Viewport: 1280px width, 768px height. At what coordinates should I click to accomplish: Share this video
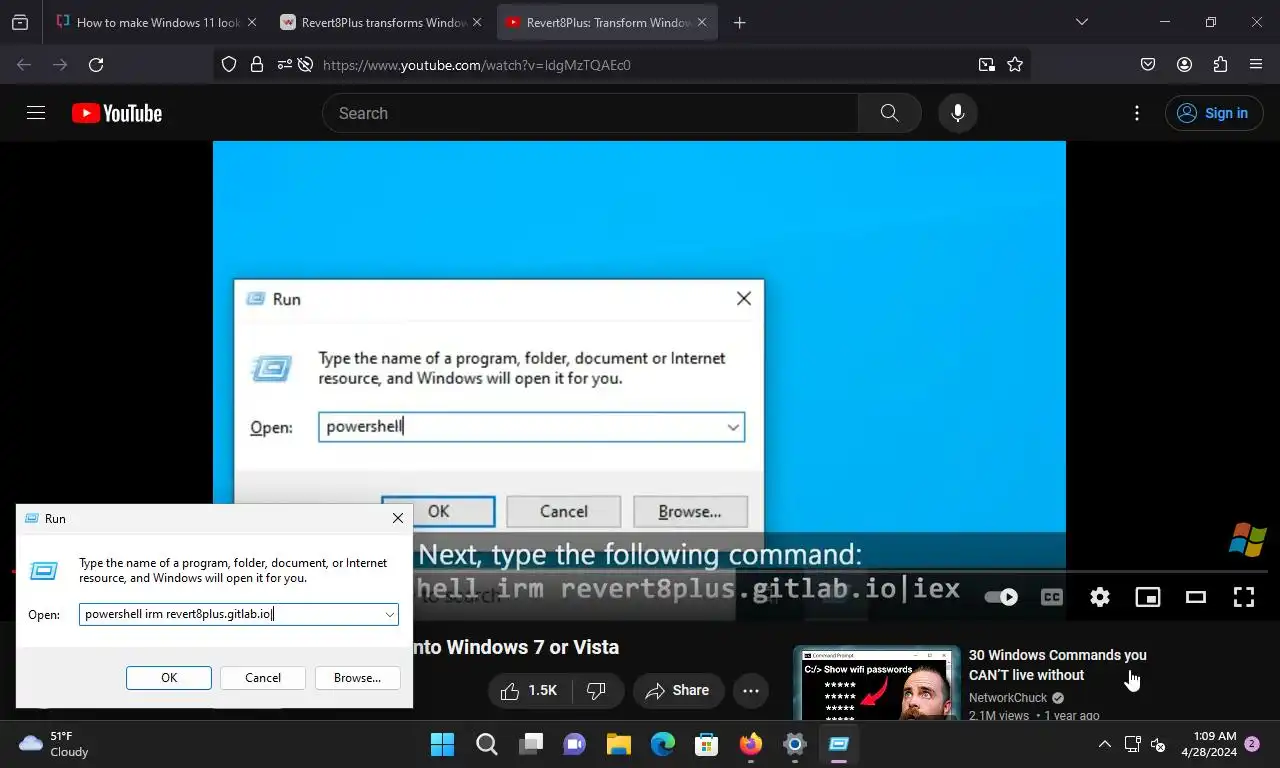(x=678, y=690)
